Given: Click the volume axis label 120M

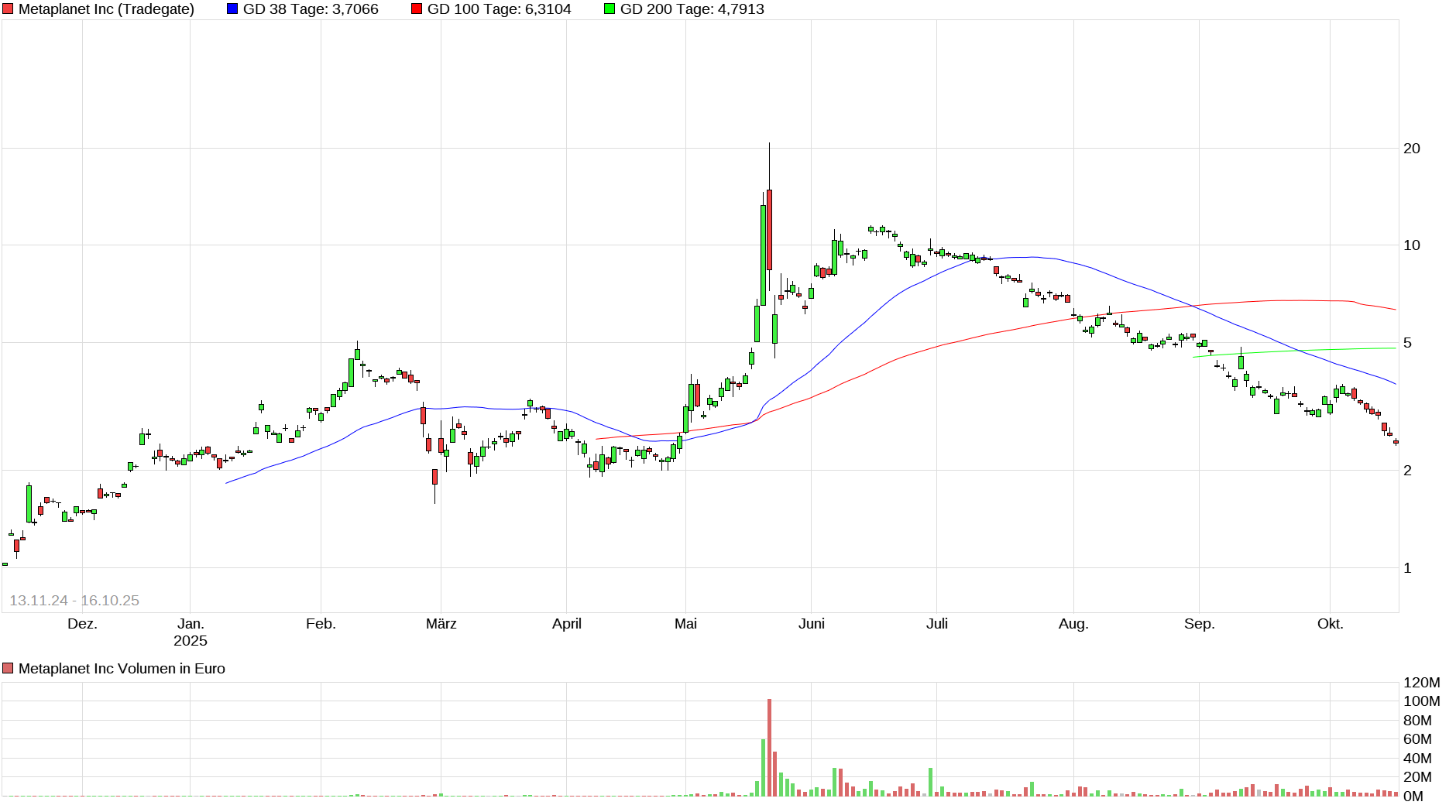Looking at the screenshot, I should tap(1422, 682).
